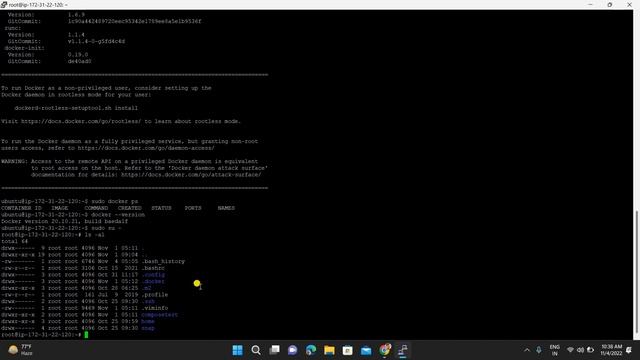The image size is (640, 360).
Task: Click the 'STATUS' column header text
Action: tap(162, 208)
